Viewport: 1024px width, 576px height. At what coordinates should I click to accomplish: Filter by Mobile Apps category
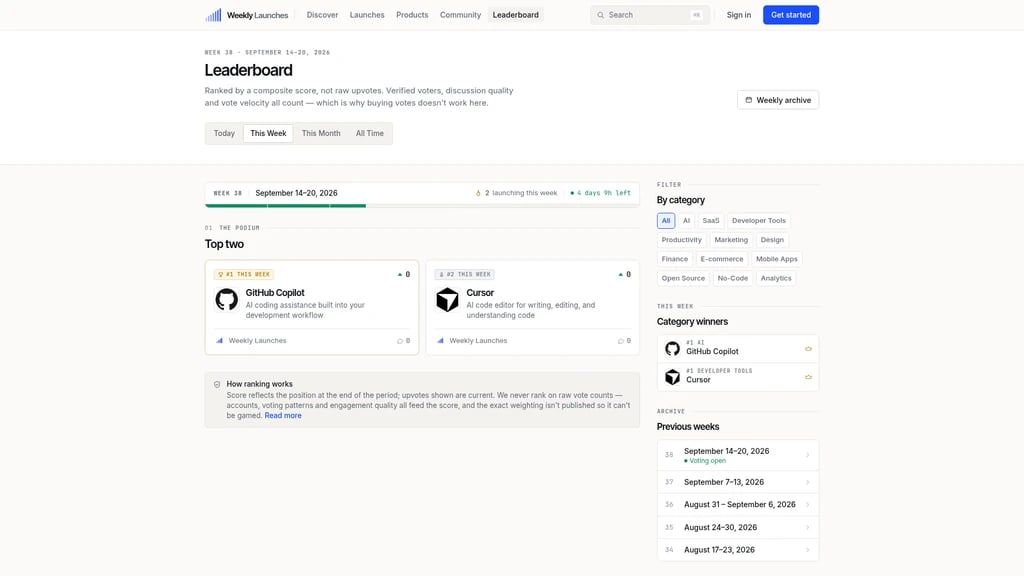(x=776, y=259)
